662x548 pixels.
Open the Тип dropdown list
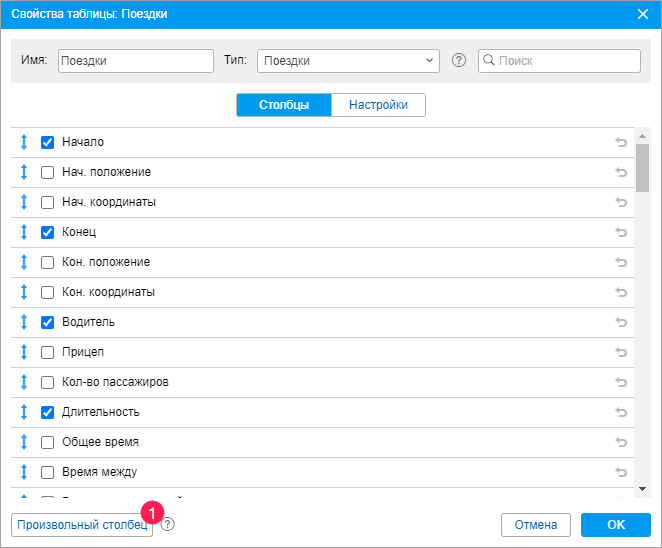click(348, 60)
